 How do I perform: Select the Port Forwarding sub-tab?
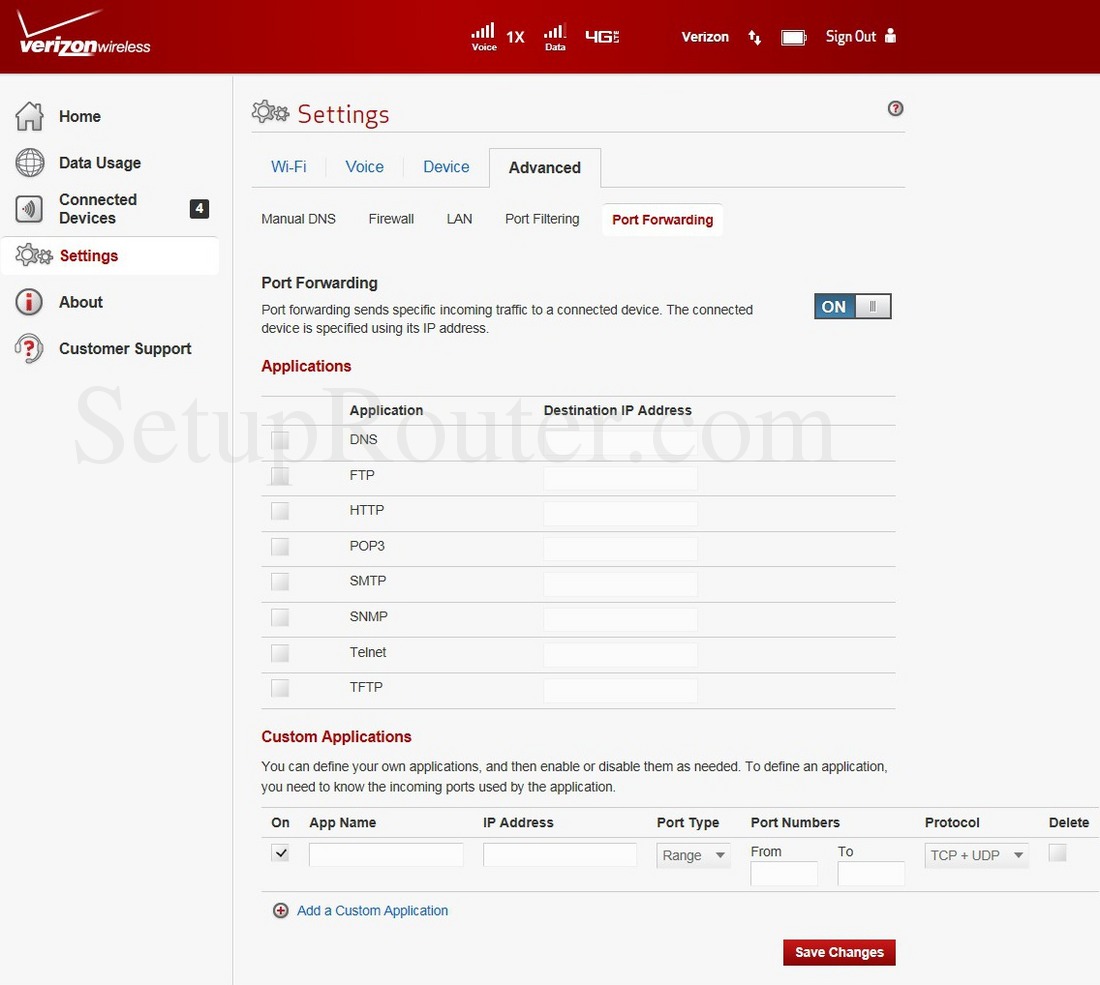point(662,220)
